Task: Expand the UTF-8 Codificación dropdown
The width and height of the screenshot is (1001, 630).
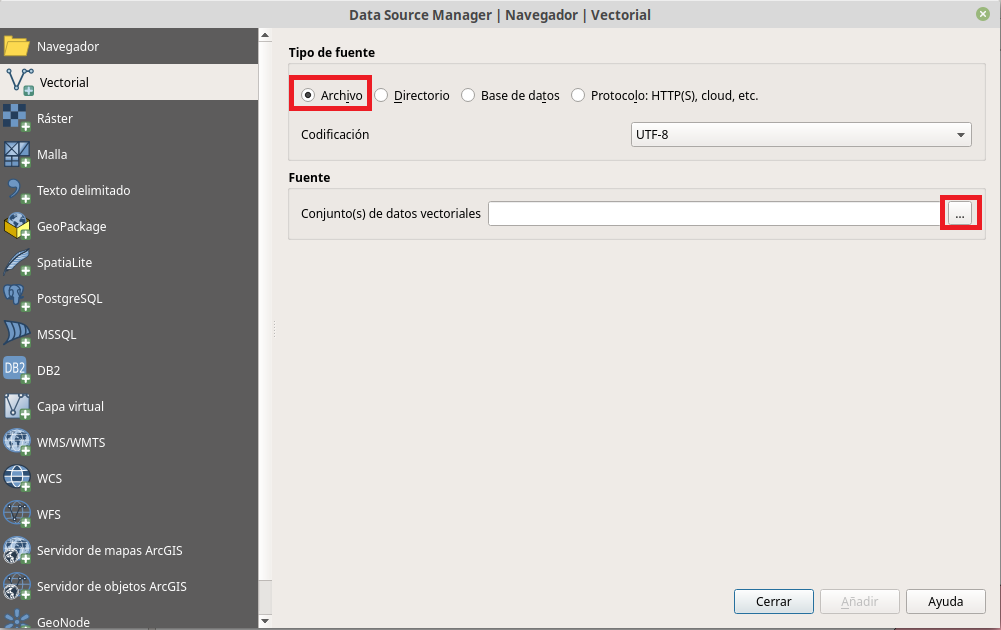Action: pos(801,135)
